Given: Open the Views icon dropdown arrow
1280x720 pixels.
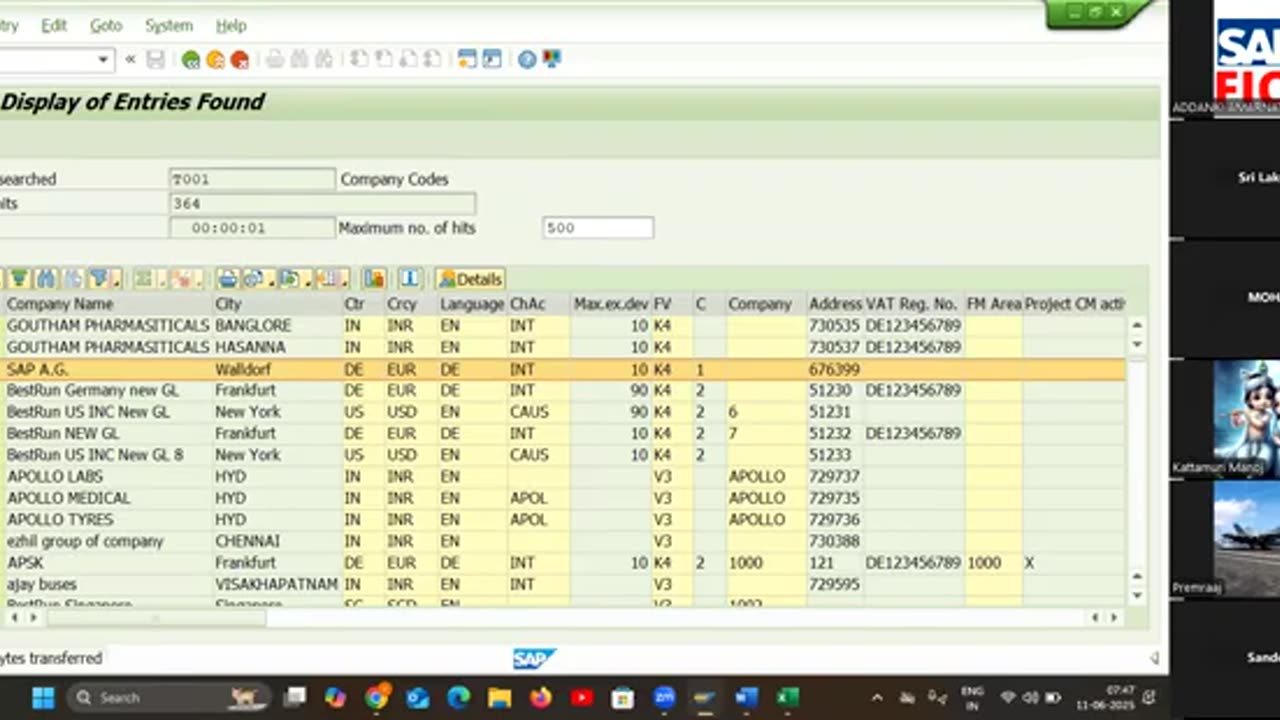Looking at the screenshot, I should [x=270, y=281].
